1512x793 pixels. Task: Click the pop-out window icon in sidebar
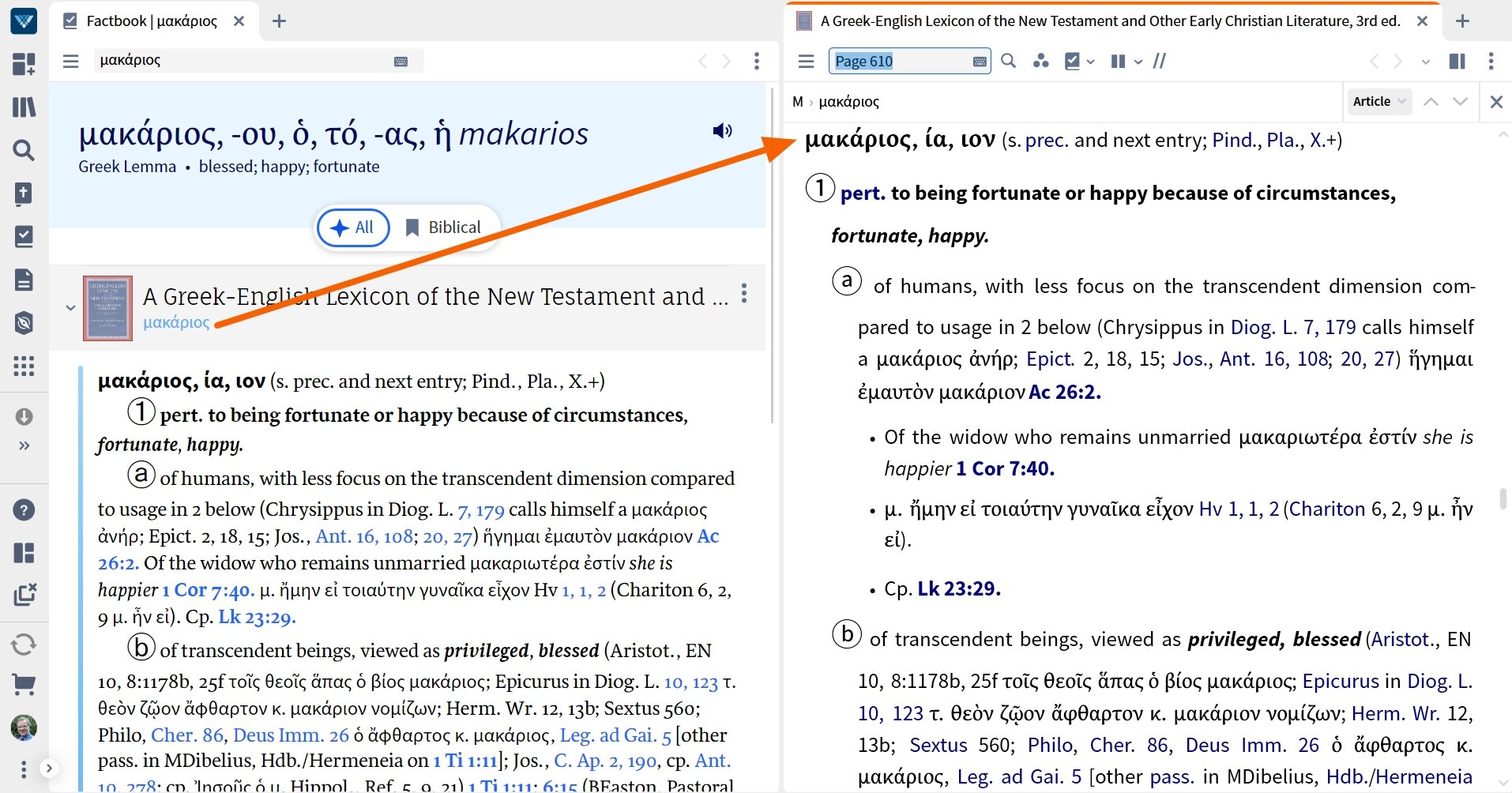(x=24, y=594)
